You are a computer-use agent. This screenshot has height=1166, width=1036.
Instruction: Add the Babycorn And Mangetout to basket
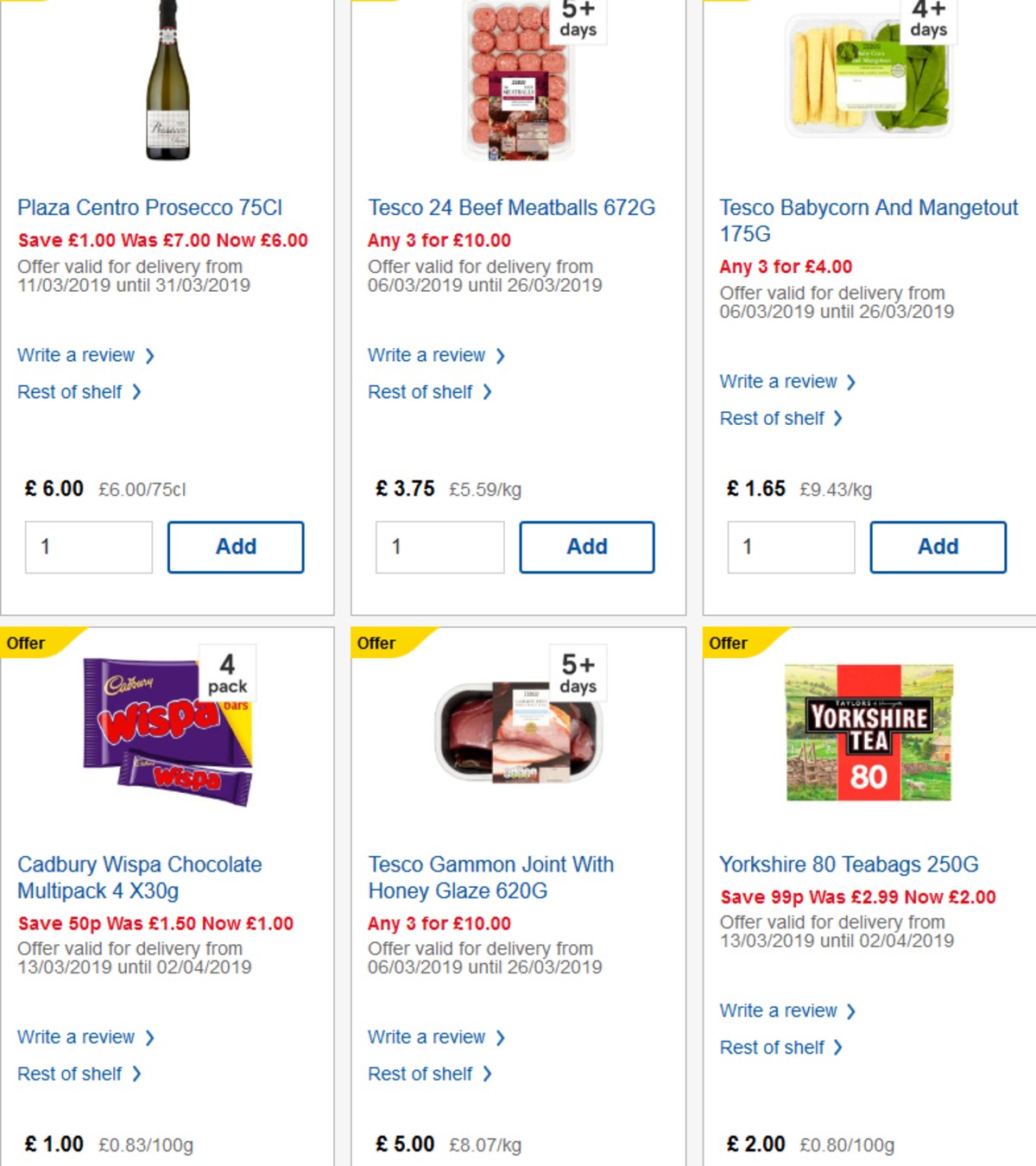pyautogui.click(x=938, y=546)
